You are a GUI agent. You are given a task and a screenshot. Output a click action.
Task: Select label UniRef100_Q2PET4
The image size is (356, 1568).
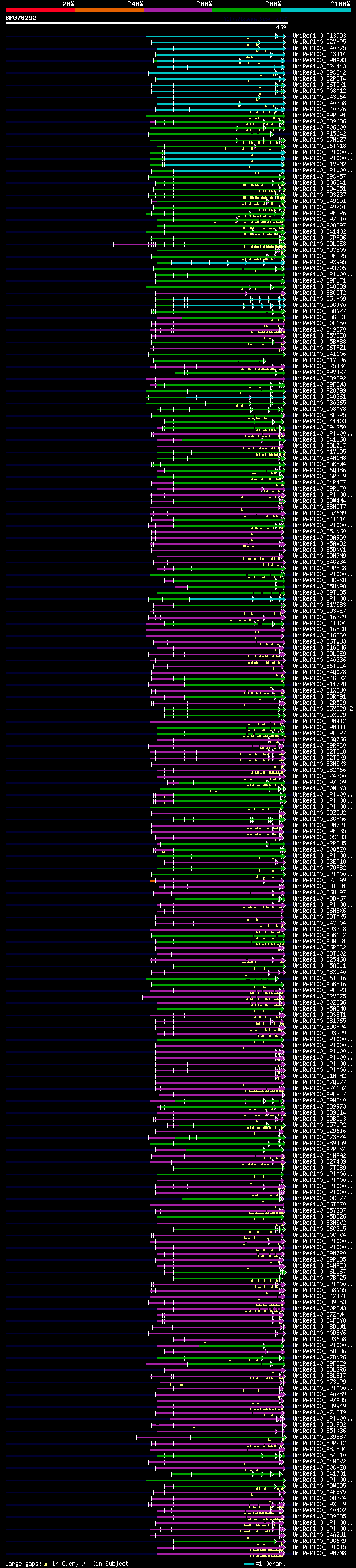point(319,78)
